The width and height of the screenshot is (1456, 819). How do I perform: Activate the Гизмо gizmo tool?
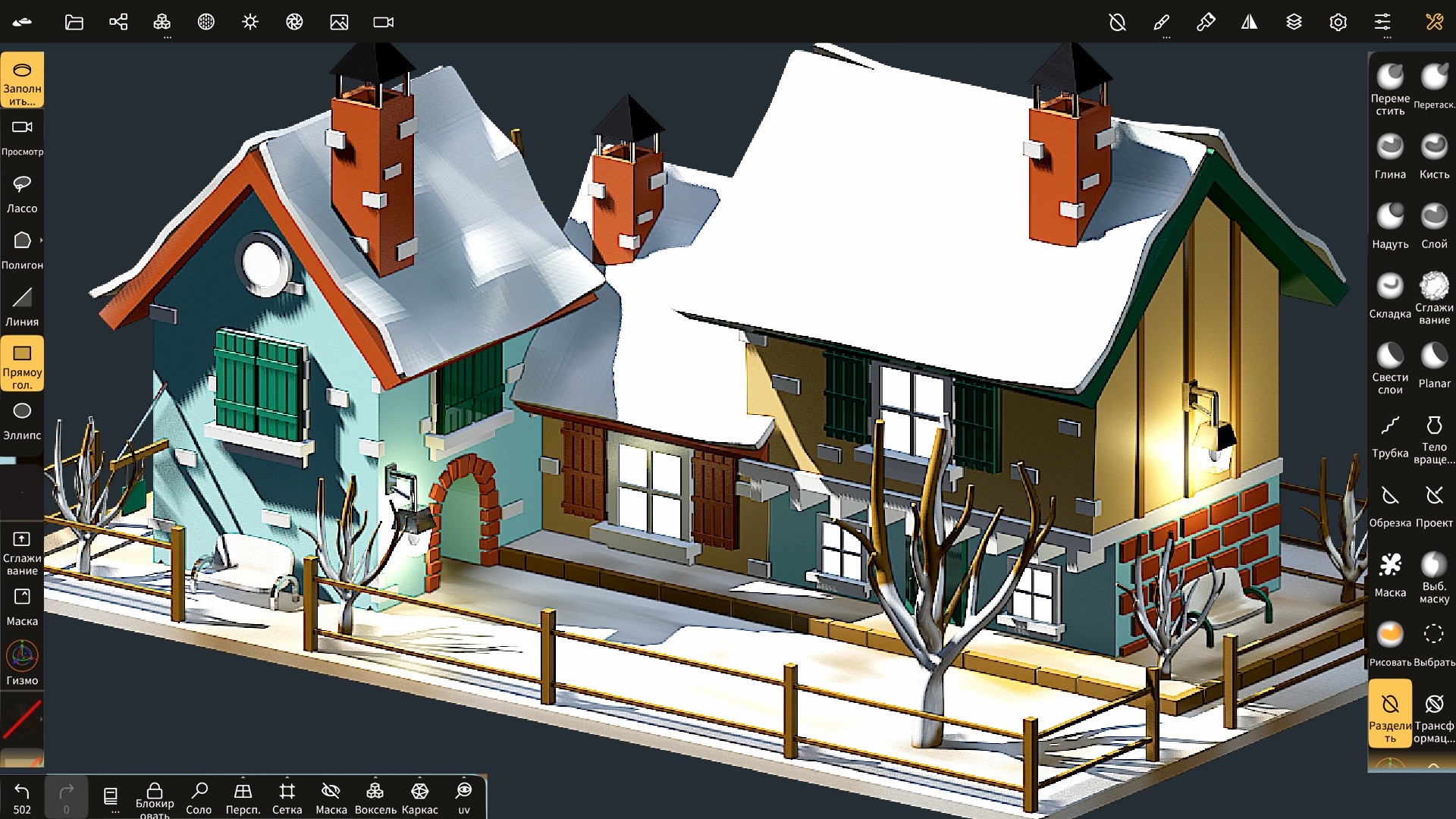click(x=22, y=663)
